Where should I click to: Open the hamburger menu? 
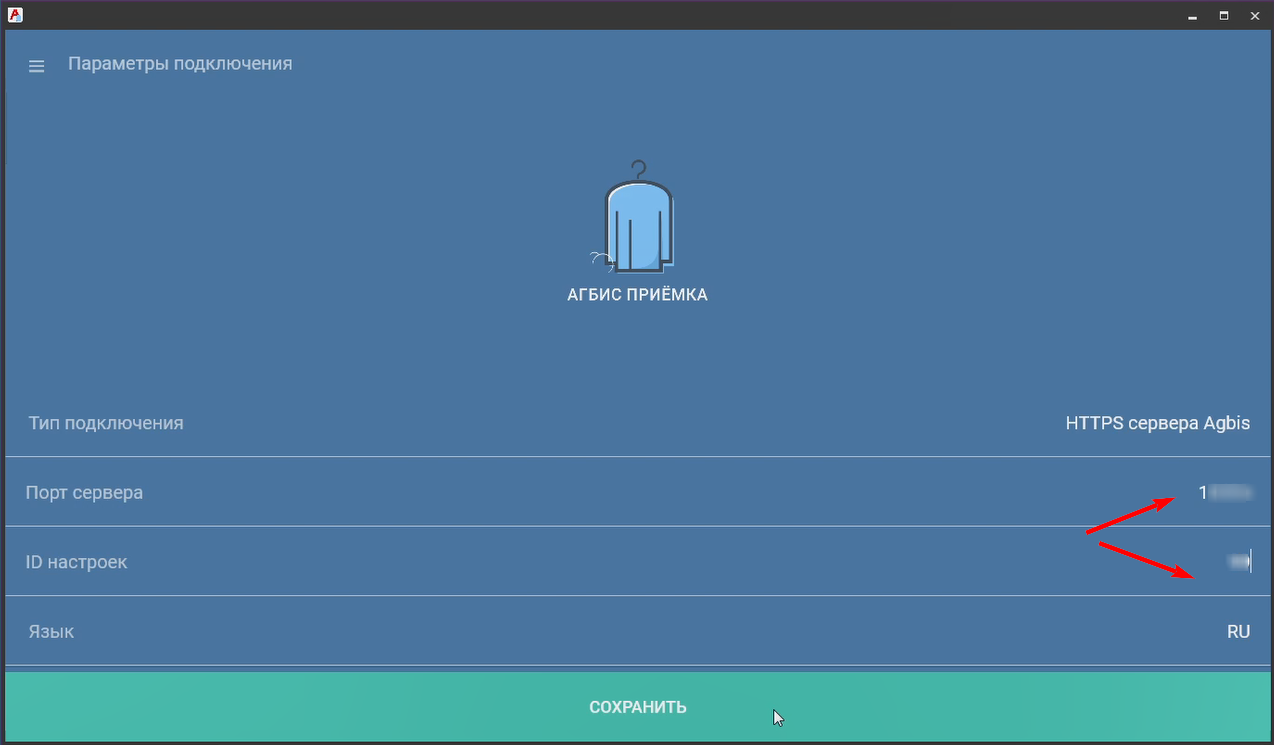tap(37, 67)
